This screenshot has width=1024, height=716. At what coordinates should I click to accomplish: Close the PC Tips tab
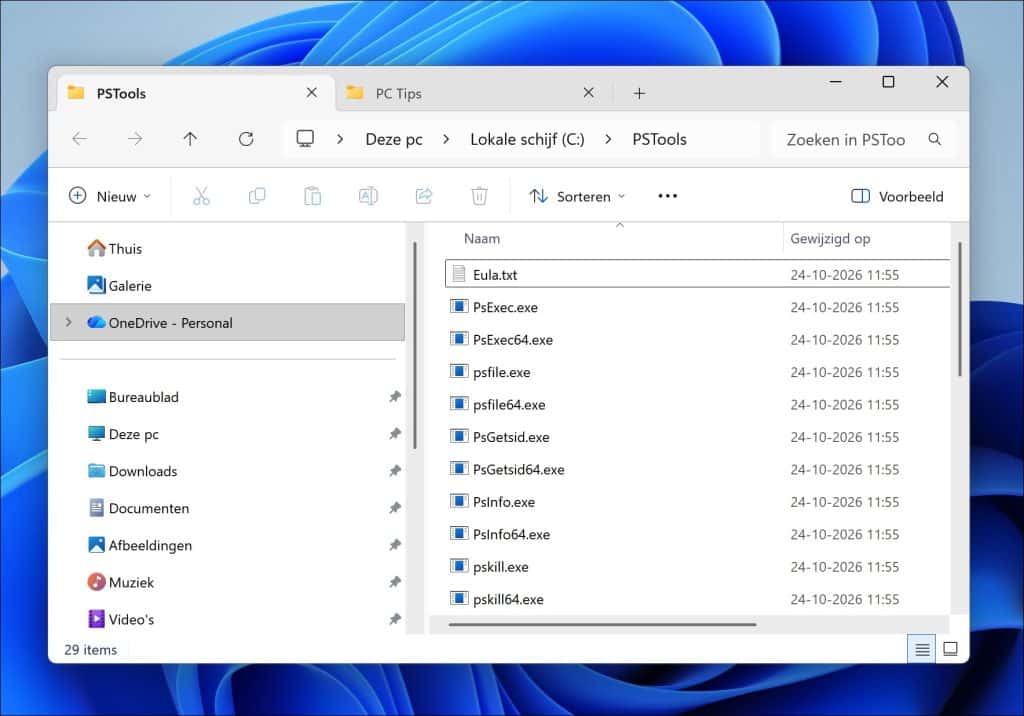(x=588, y=93)
